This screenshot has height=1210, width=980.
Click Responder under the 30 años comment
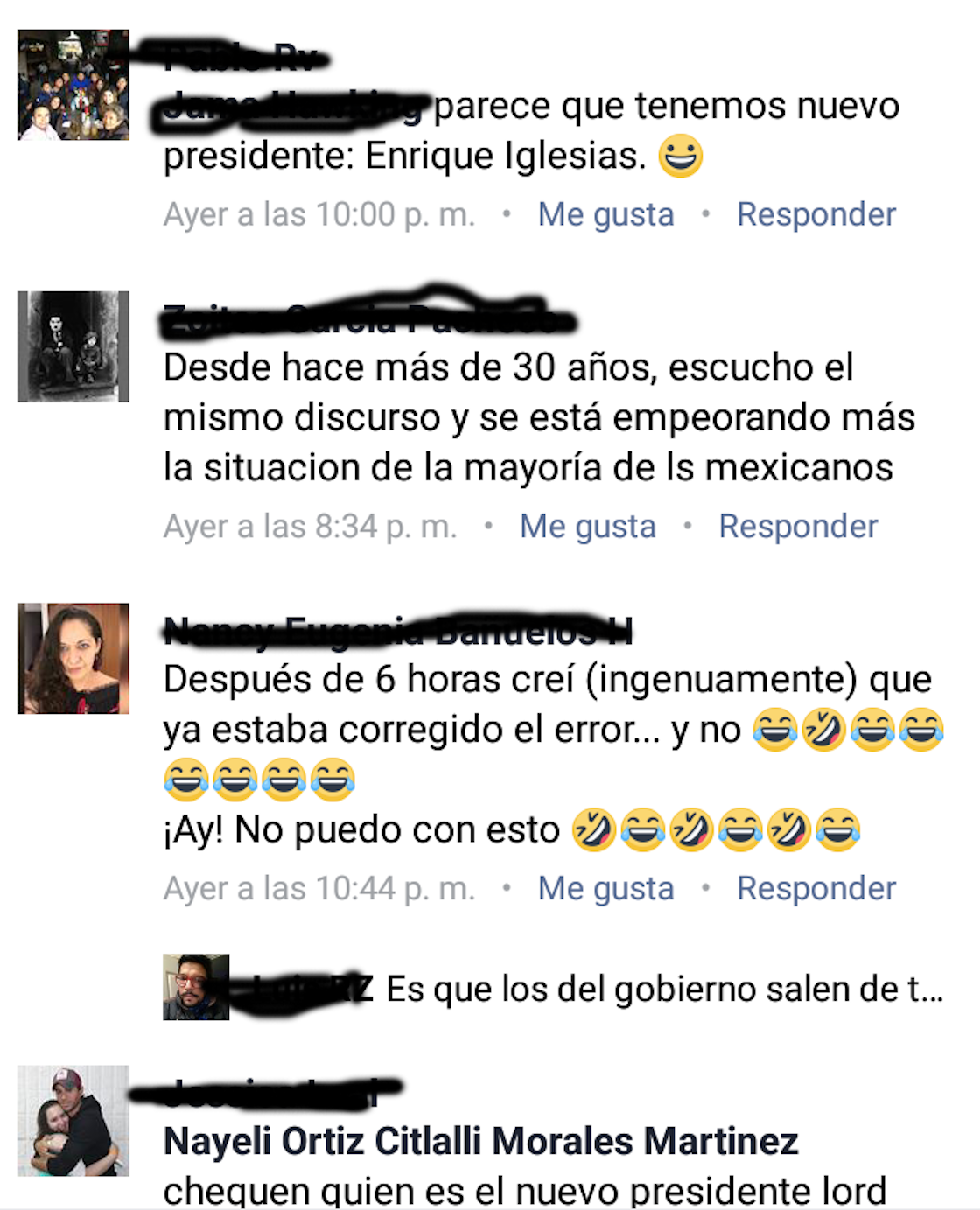tap(798, 527)
